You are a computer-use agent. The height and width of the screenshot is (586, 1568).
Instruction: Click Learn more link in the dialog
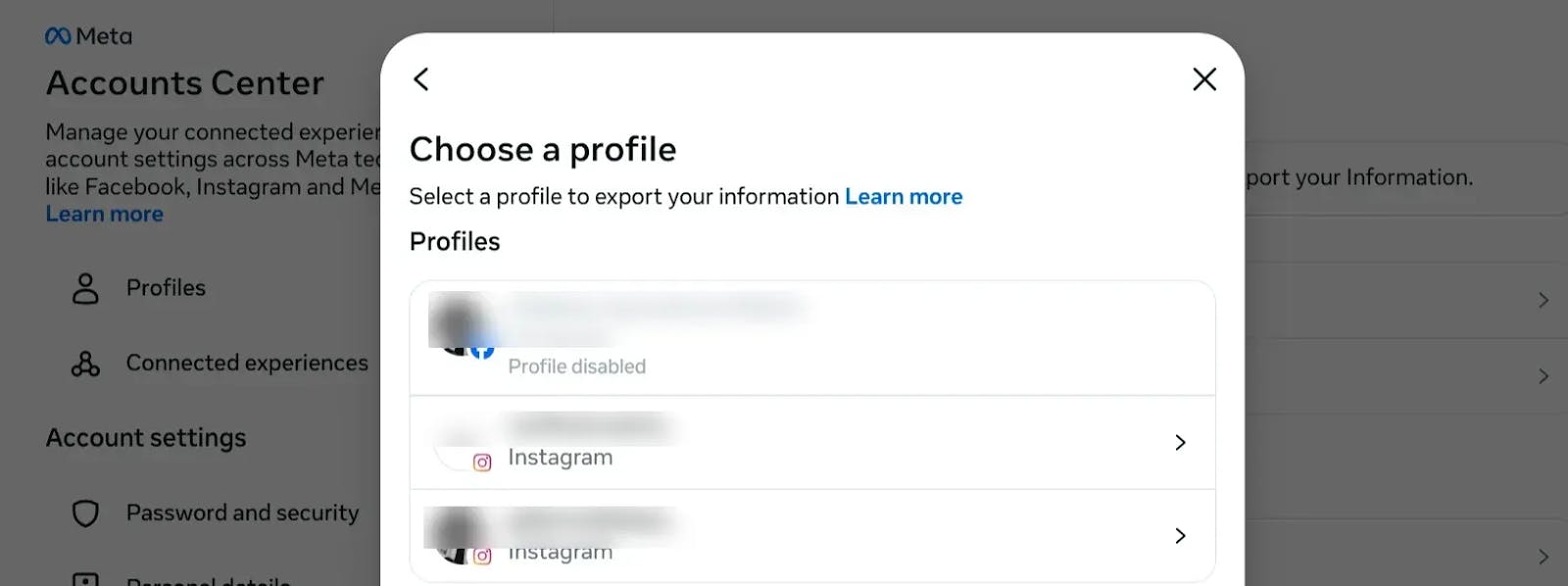coord(904,197)
